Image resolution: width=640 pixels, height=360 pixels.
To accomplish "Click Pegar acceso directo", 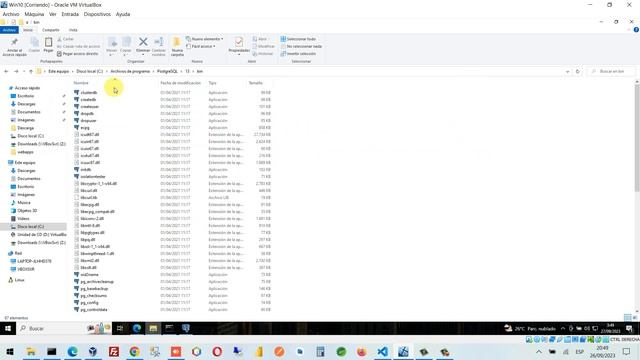I will click(x=78, y=53).
